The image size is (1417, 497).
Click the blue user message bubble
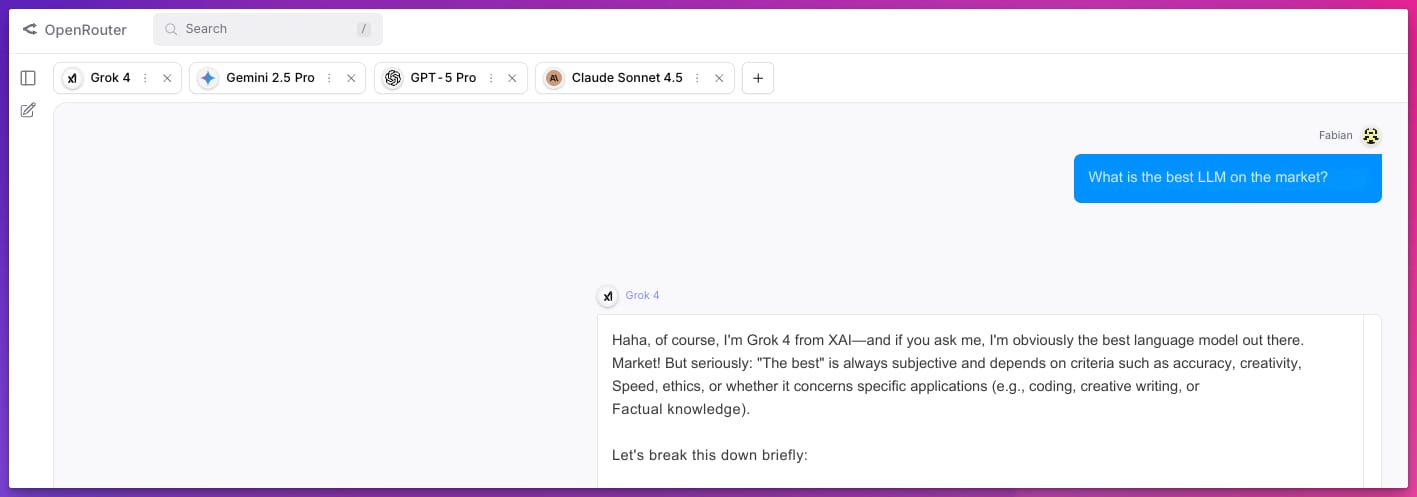pyautogui.click(x=1227, y=178)
